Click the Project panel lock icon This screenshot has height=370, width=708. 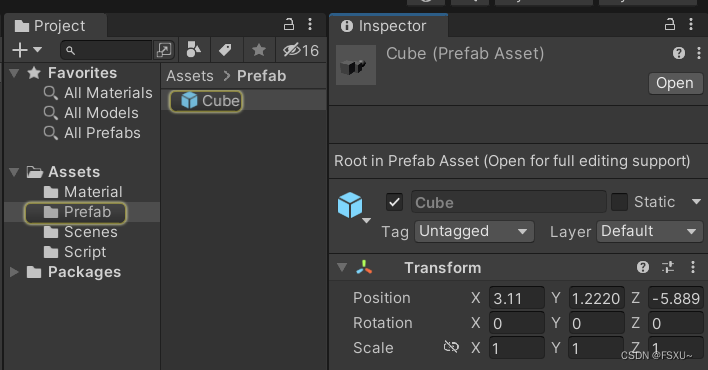[289, 24]
